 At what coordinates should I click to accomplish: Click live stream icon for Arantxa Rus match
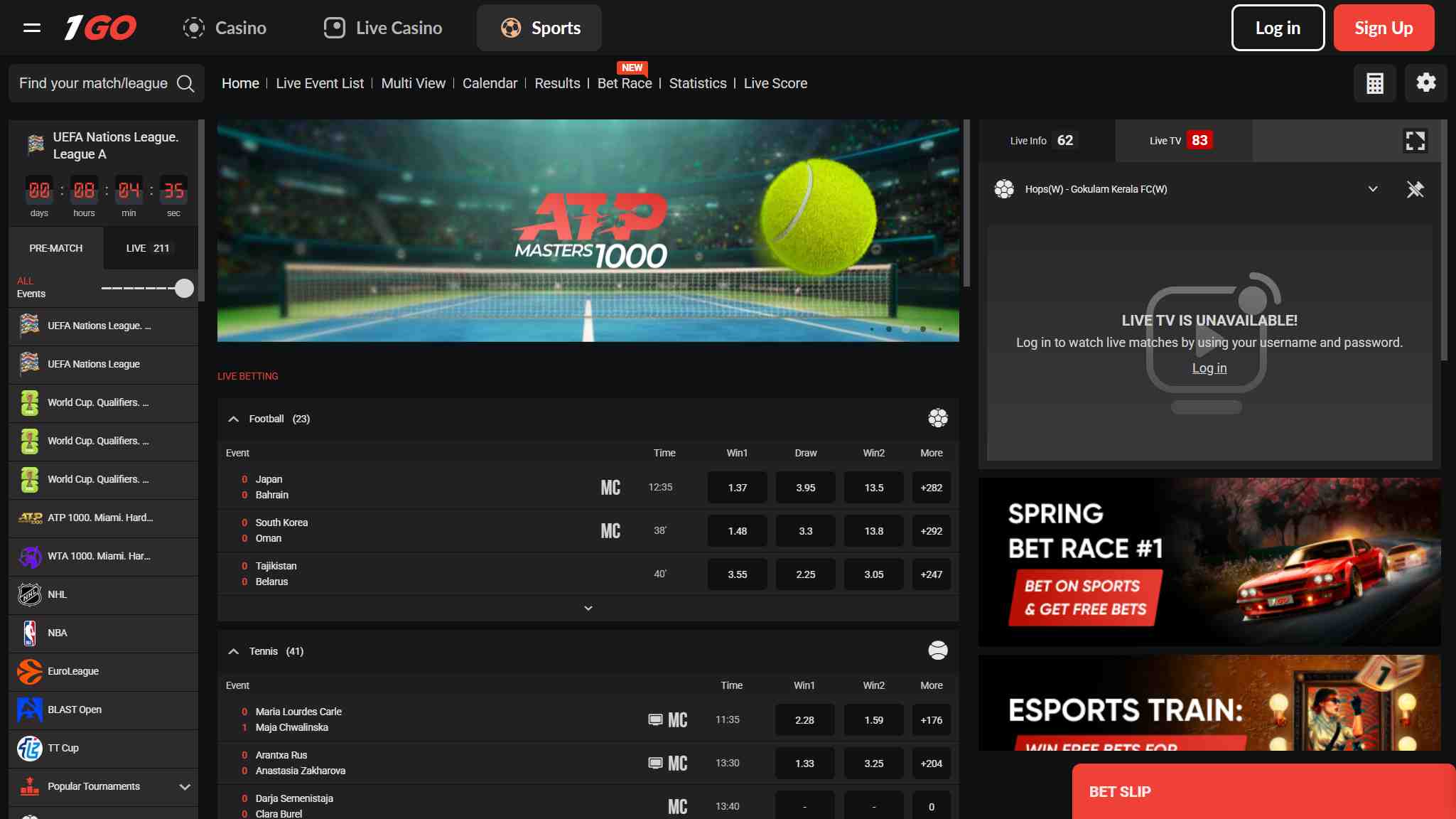tap(655, 764)
